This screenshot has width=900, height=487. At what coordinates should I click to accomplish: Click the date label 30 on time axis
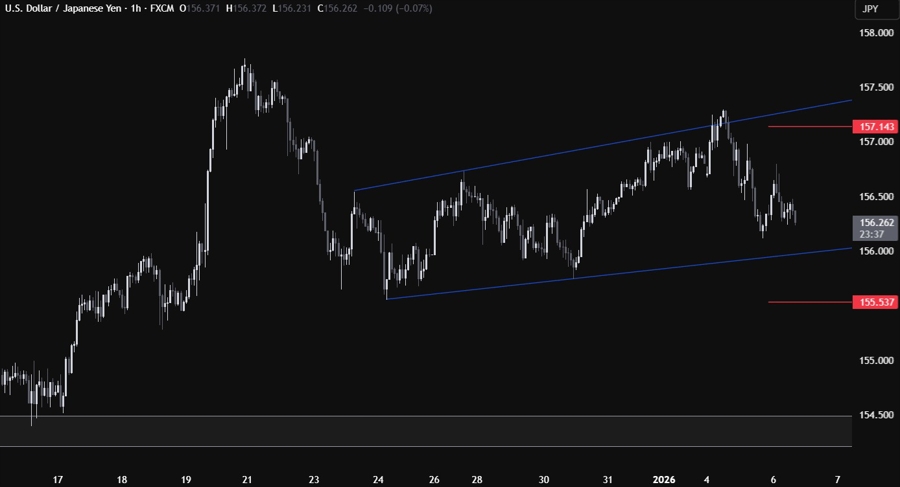point(544,480)
